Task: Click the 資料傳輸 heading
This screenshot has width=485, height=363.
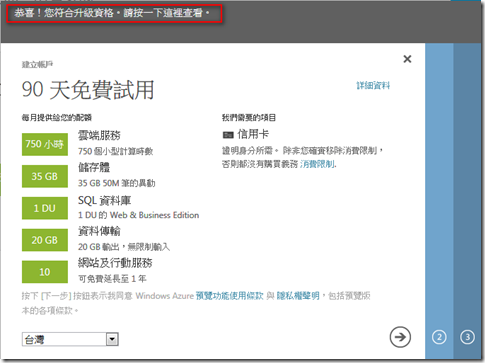Action: tap(99, 231)
